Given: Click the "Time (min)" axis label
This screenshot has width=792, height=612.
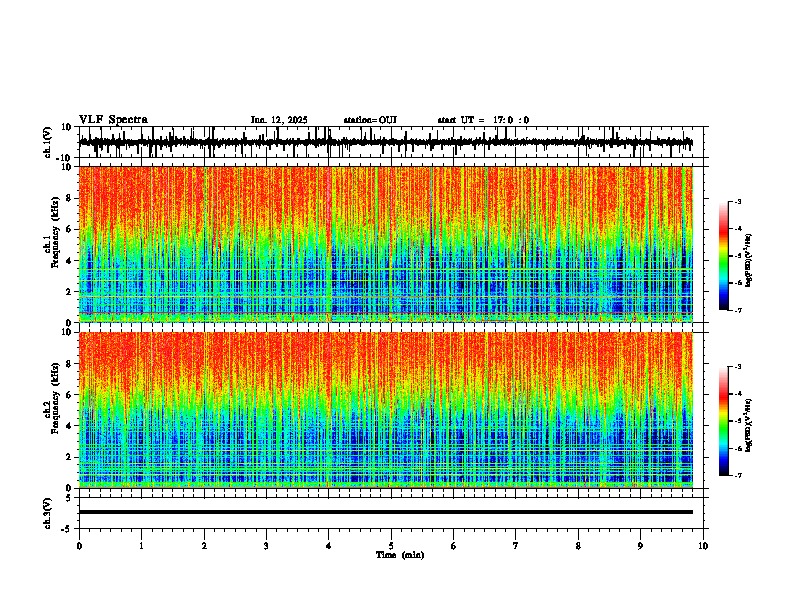Looking at the screenshot, I should (x=400, y=555).
